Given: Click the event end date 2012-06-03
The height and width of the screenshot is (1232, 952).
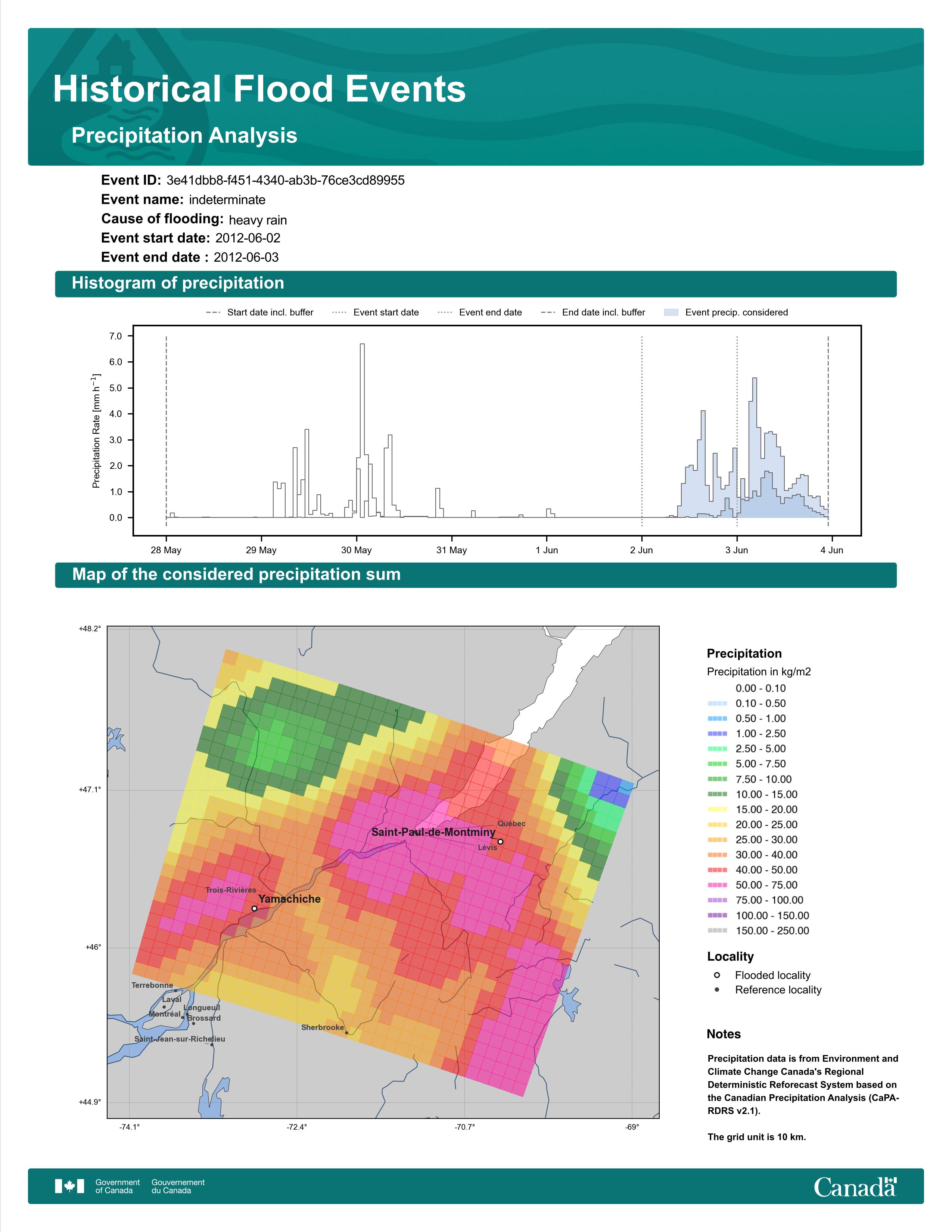Looking at the screenshot, I should [246, 257].
